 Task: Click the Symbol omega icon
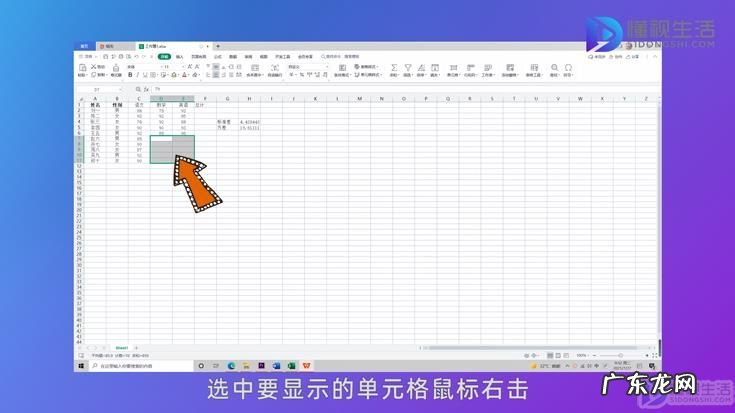click(x=568, y=68)
